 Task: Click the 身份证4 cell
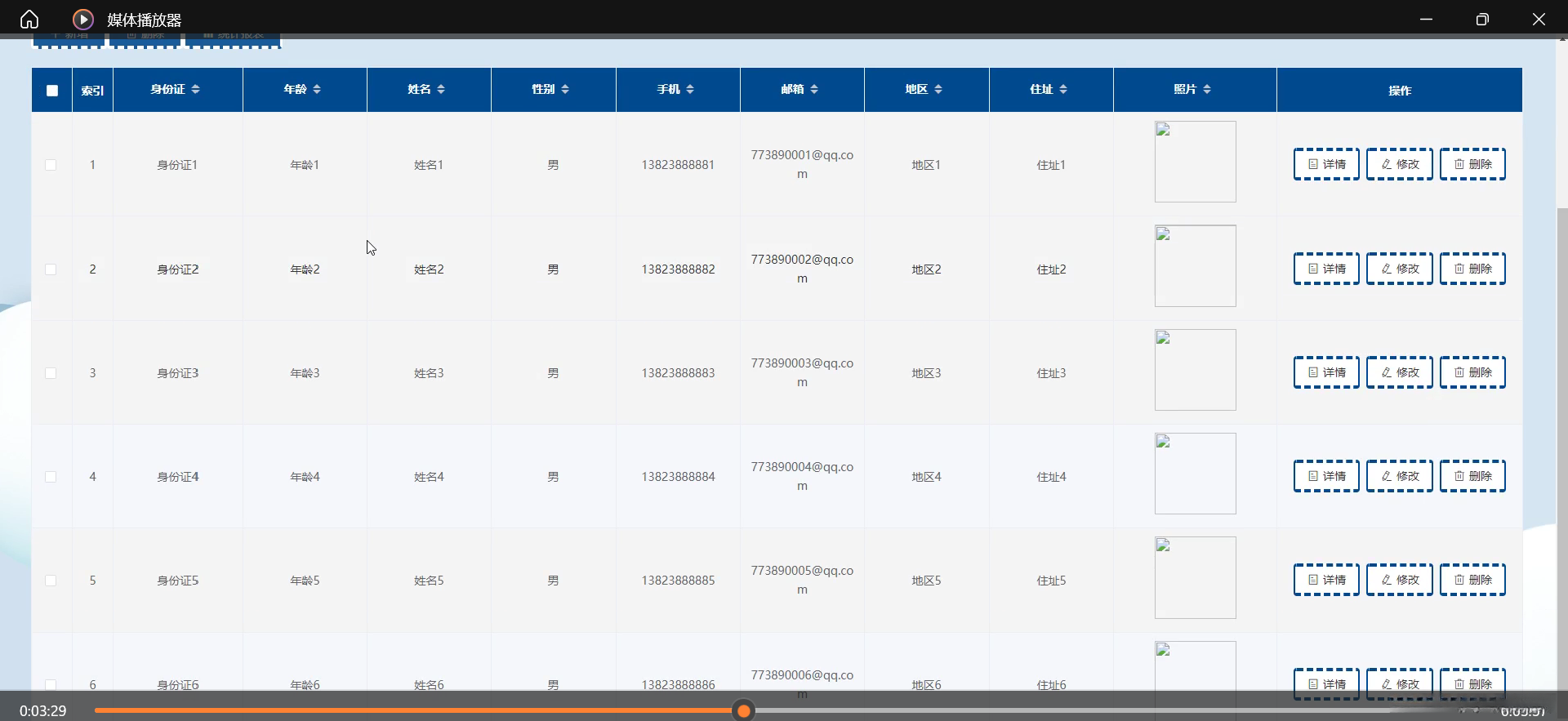pyautogui.click(x=178, y=477)
